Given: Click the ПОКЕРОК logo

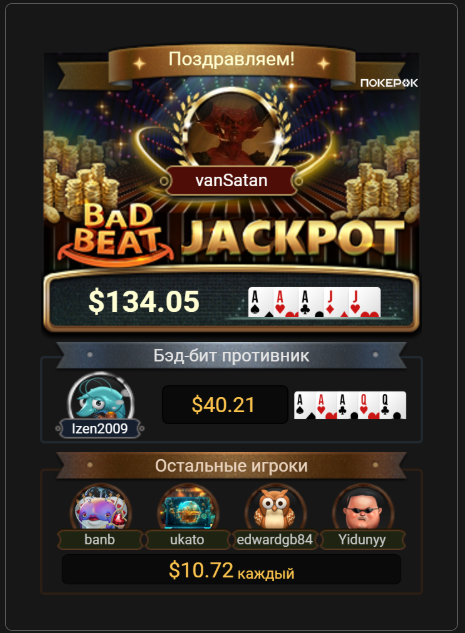Looking at the screenshot, I should pos(389,83).
